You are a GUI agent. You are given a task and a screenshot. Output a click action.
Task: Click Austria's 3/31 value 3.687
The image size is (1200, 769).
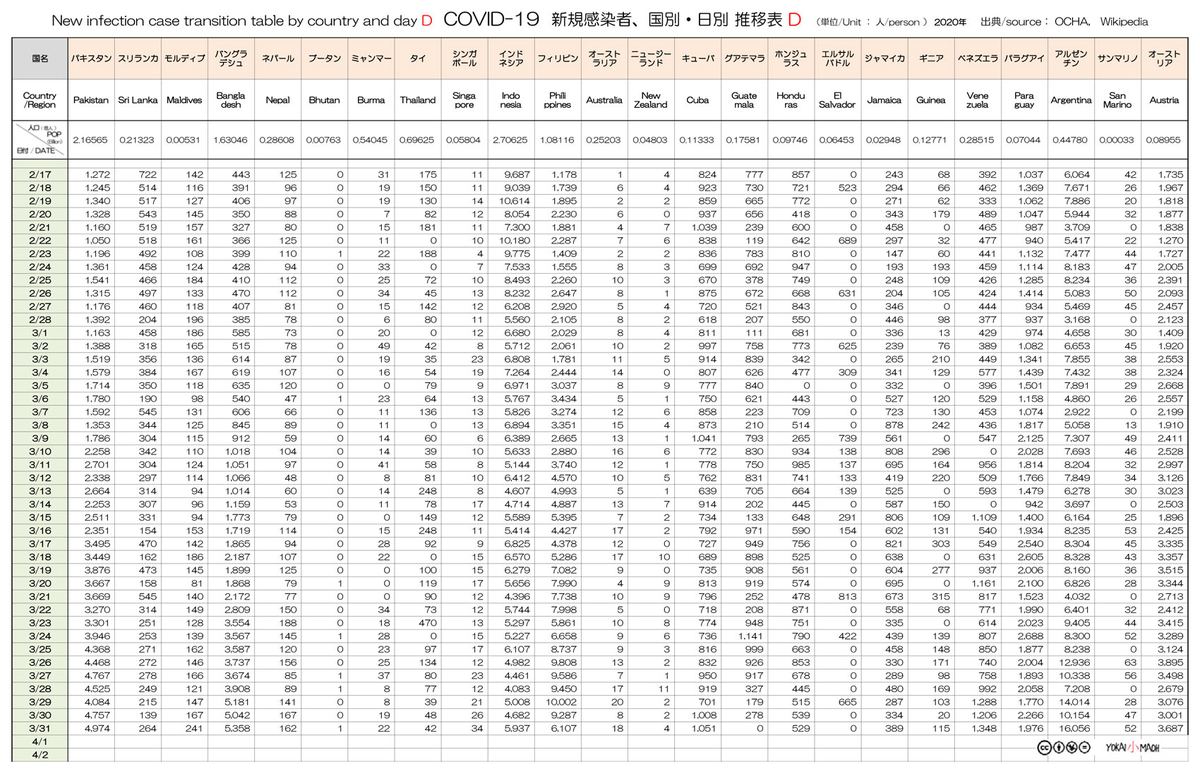(x=1168, y=727)
